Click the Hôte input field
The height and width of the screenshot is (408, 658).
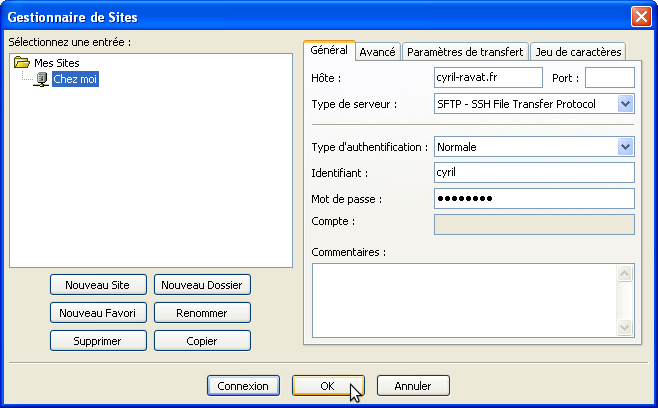point(488,78)
